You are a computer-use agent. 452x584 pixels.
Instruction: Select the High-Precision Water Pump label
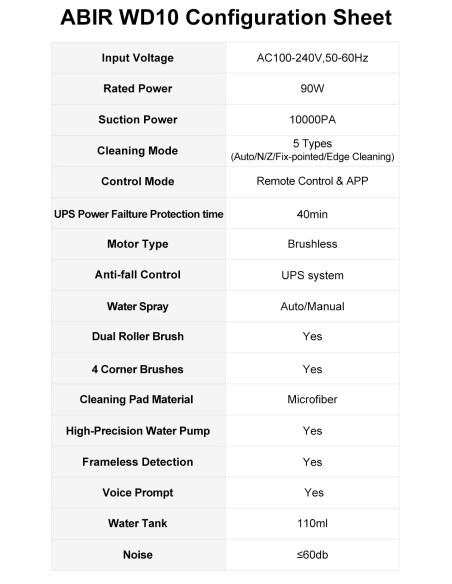click(138, 431)
